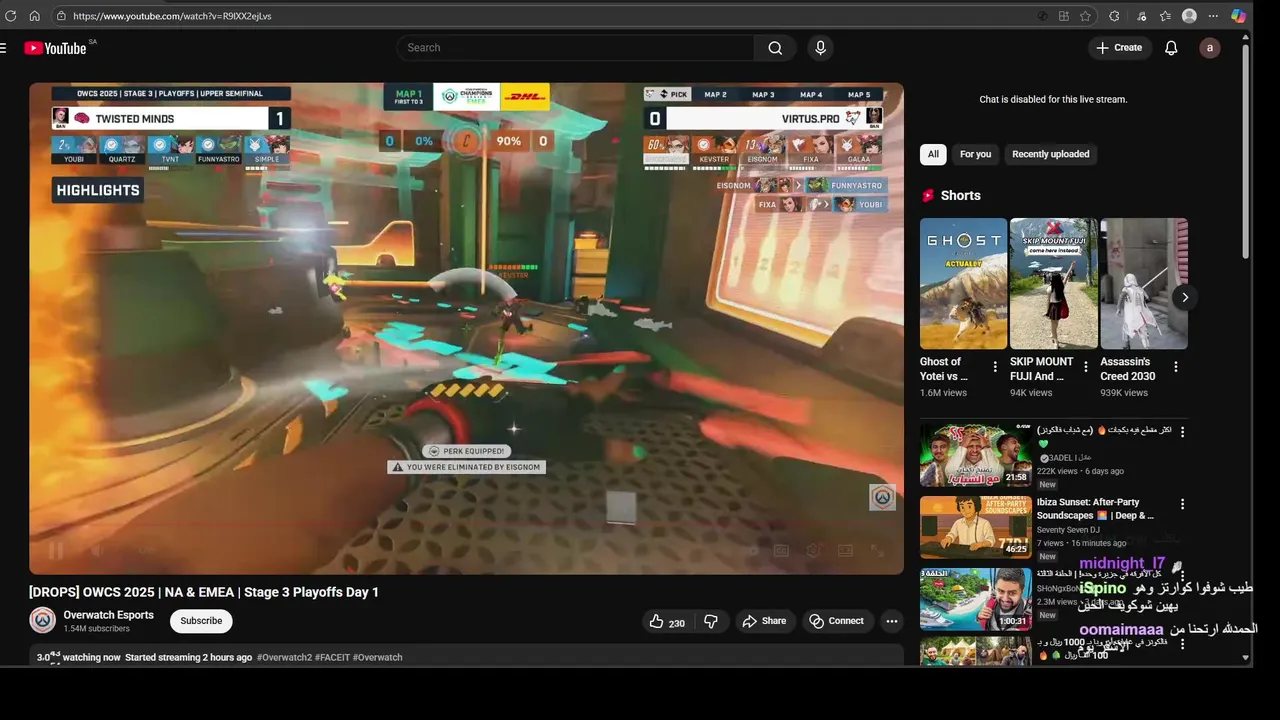Subscribe to Overwatch Esports
The height and width of the screenshot is (720, 1280).
[x=201, y=621]
